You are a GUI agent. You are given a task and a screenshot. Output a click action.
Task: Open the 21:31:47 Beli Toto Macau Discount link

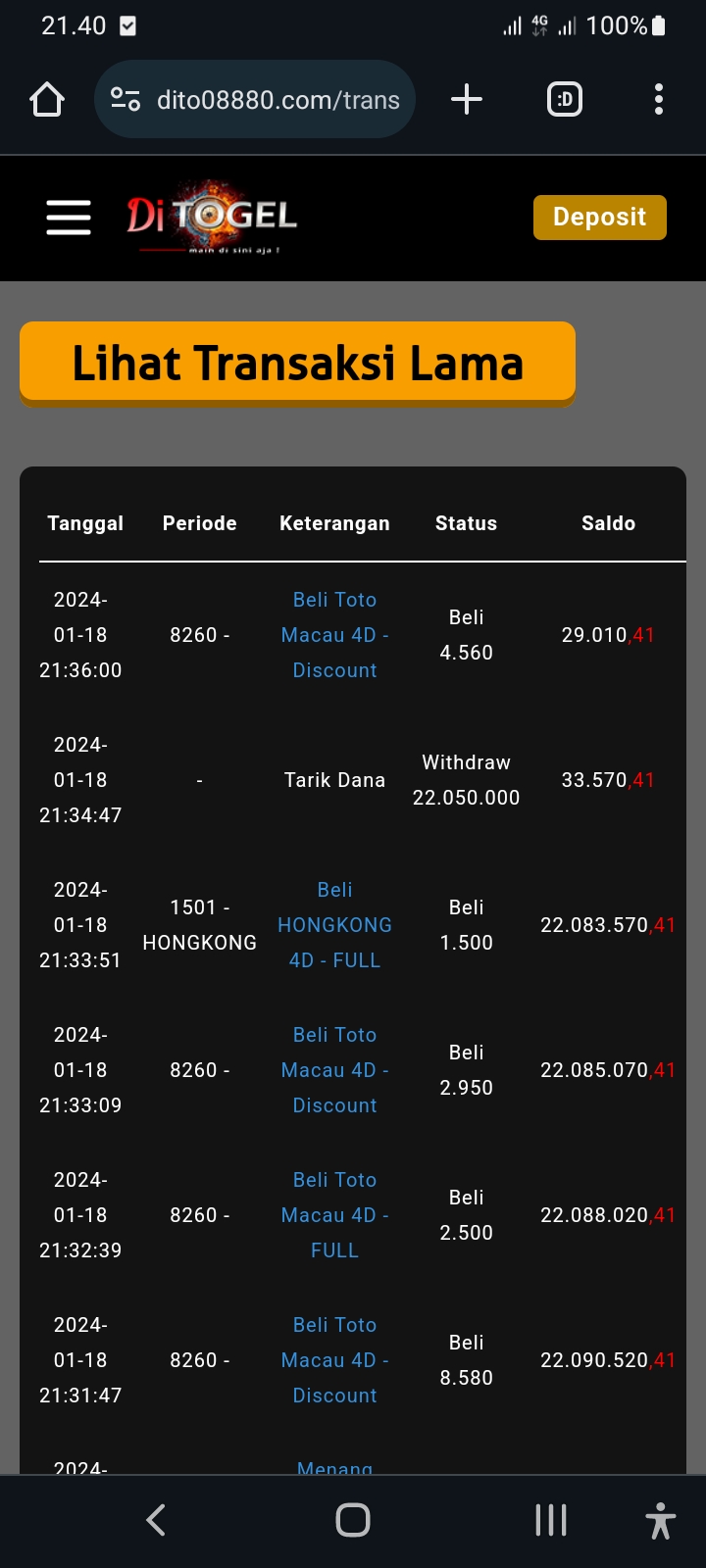tap(334, 1360)
